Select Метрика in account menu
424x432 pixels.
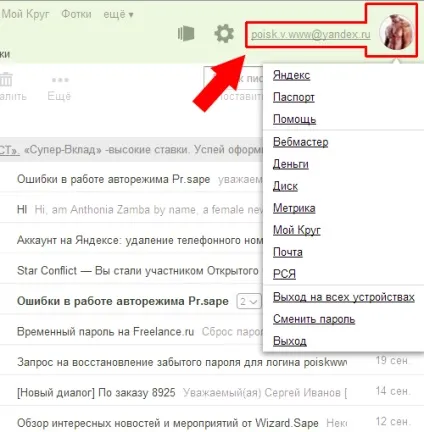(x=294, y=208)
